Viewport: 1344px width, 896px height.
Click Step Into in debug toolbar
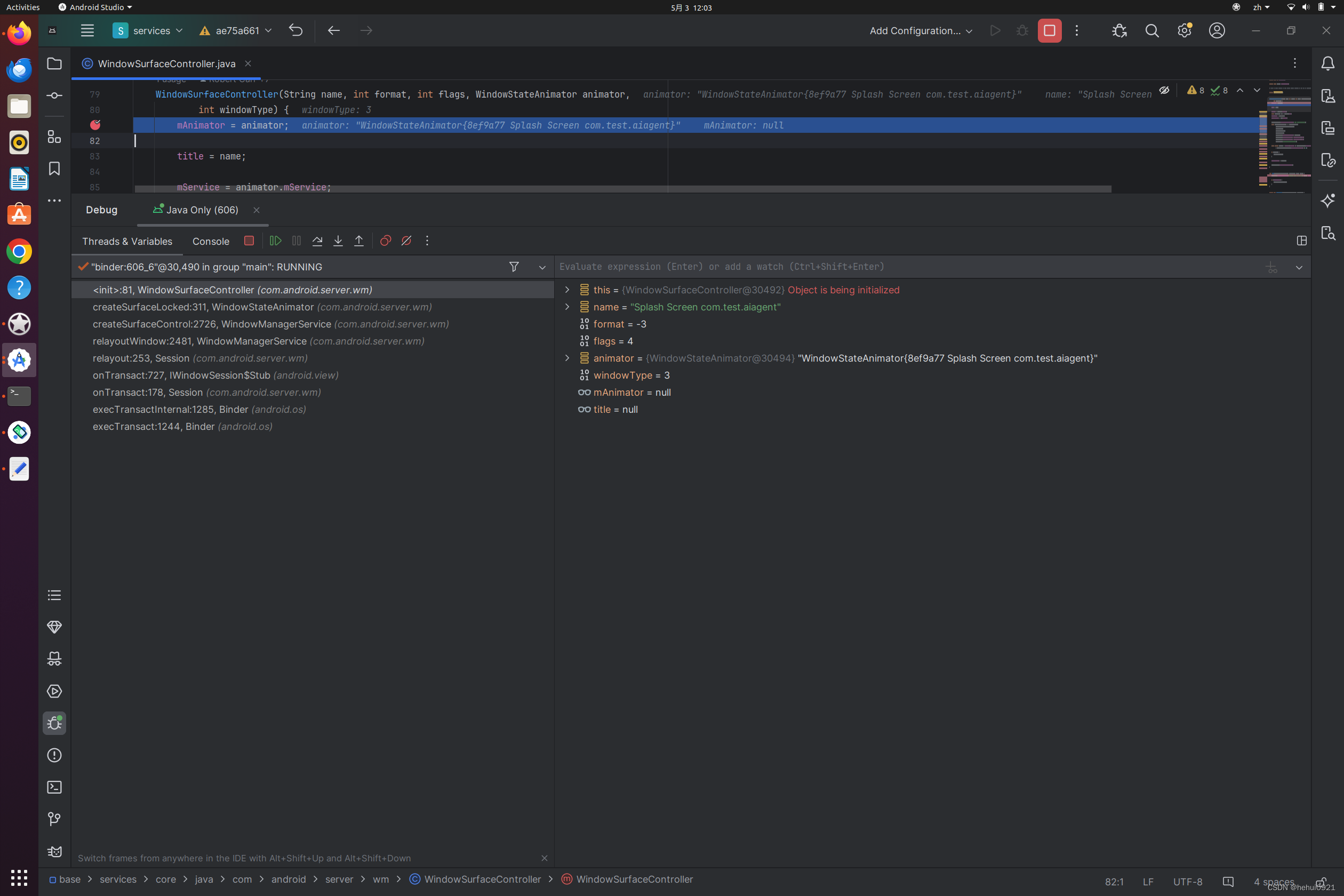pyautogui.click(x=338, y=241)
